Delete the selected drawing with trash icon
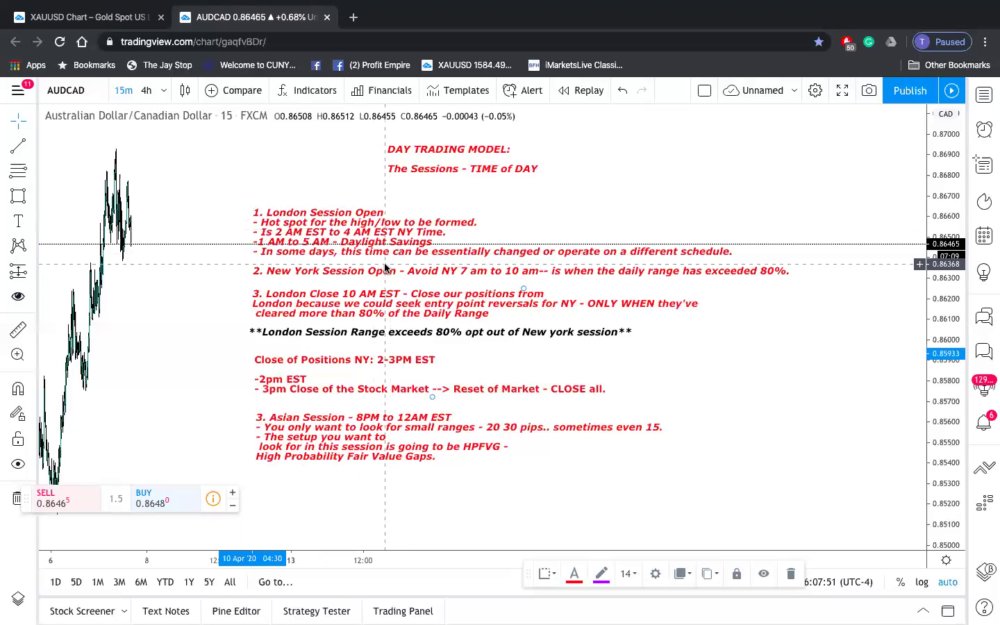The height and width of the screenshot is (625, 1000). [791, 574]
